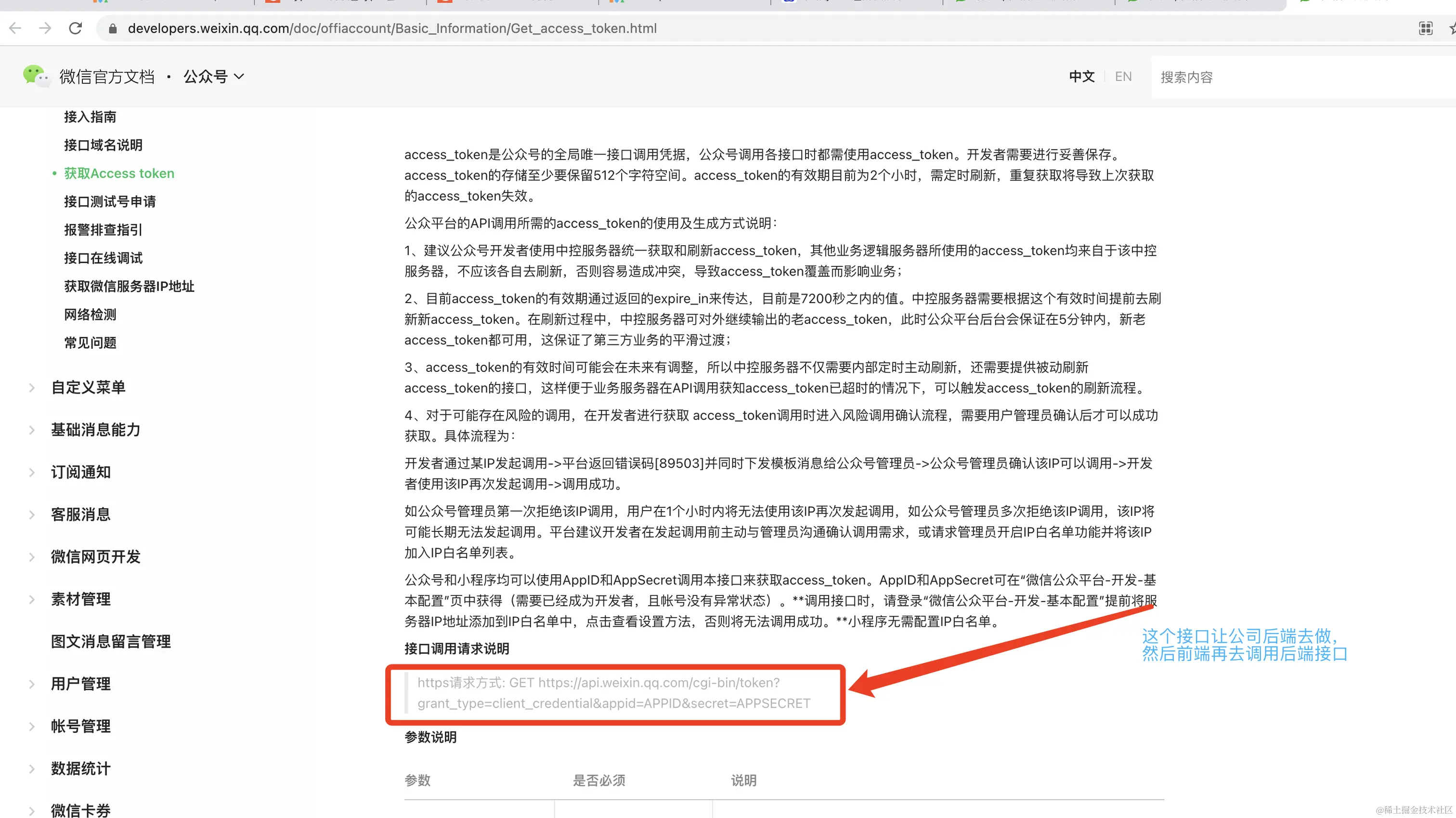Expand the 微信网页开发 chevron
Screen dimensions: 1456x818
coord(32,557)
